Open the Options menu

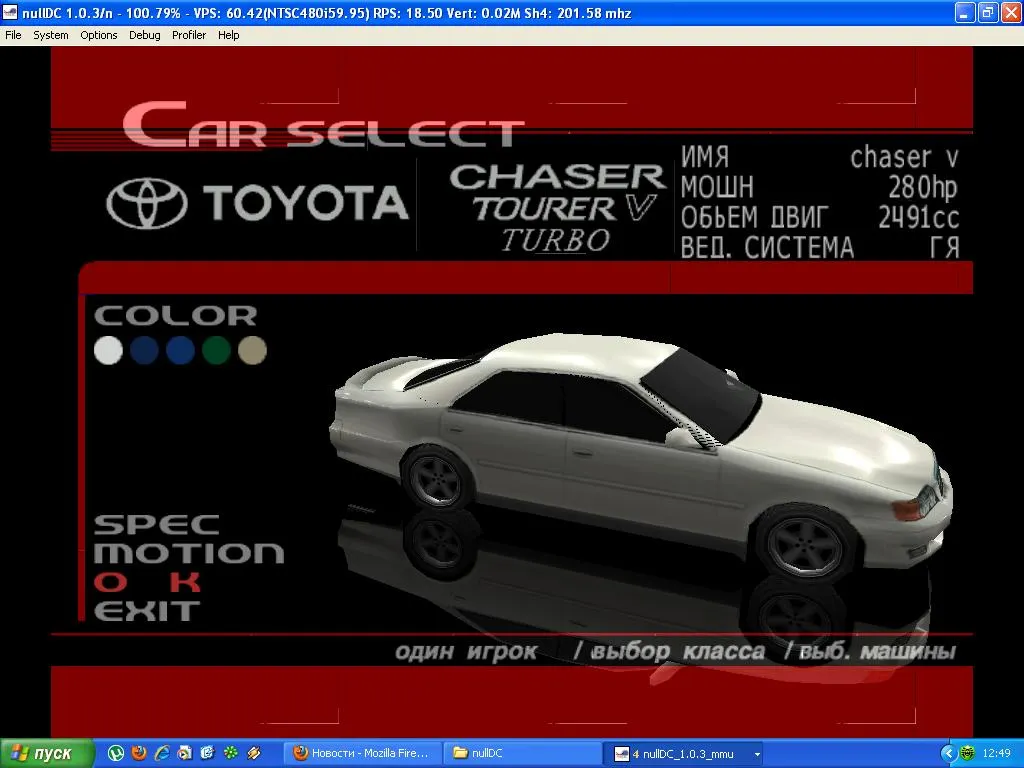tap(99, 35)
